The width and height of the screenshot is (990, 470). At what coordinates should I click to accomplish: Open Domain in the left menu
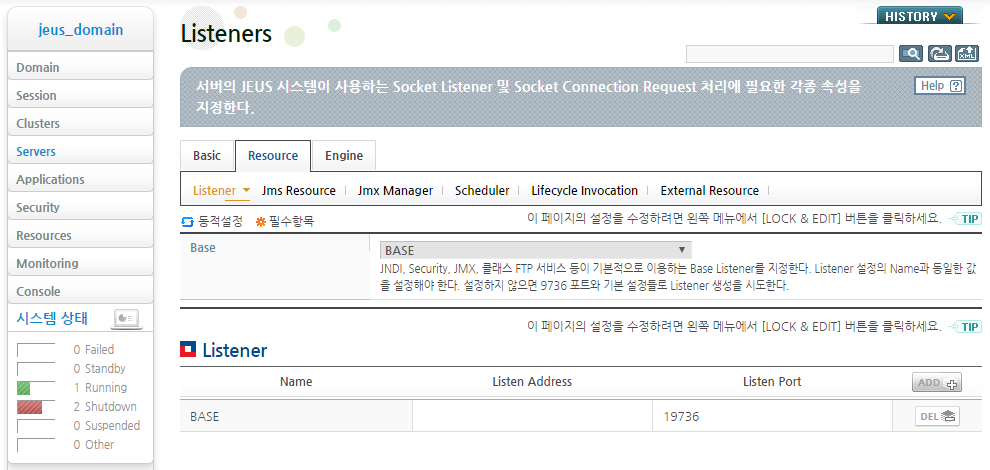tap(80, 68)
